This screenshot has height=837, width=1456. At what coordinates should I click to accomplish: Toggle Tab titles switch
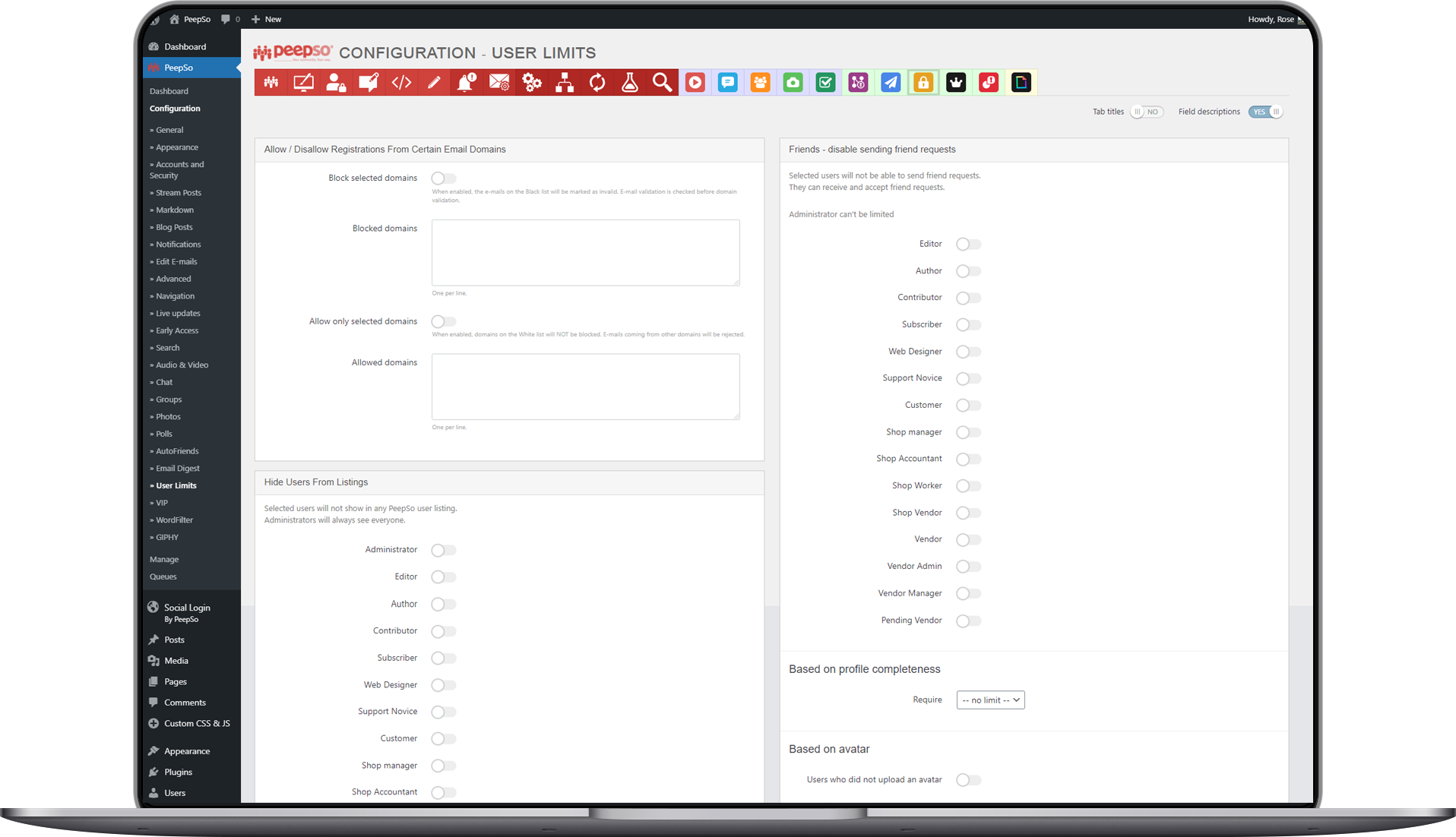point(1147,112)
